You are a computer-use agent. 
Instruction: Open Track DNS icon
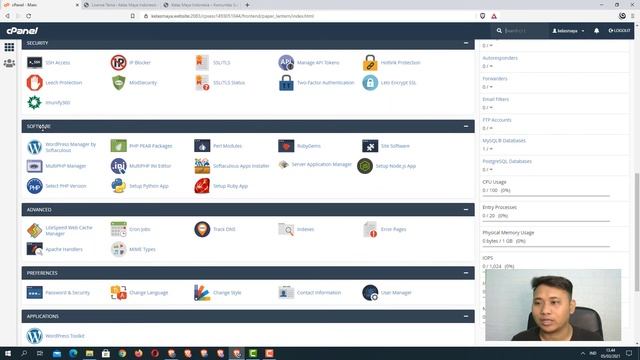202,229
